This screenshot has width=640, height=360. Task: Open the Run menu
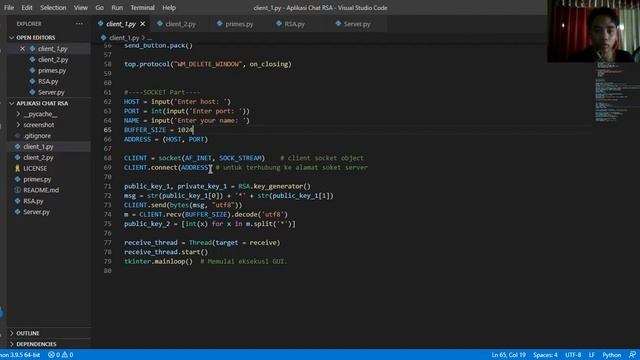pos(117,8)
